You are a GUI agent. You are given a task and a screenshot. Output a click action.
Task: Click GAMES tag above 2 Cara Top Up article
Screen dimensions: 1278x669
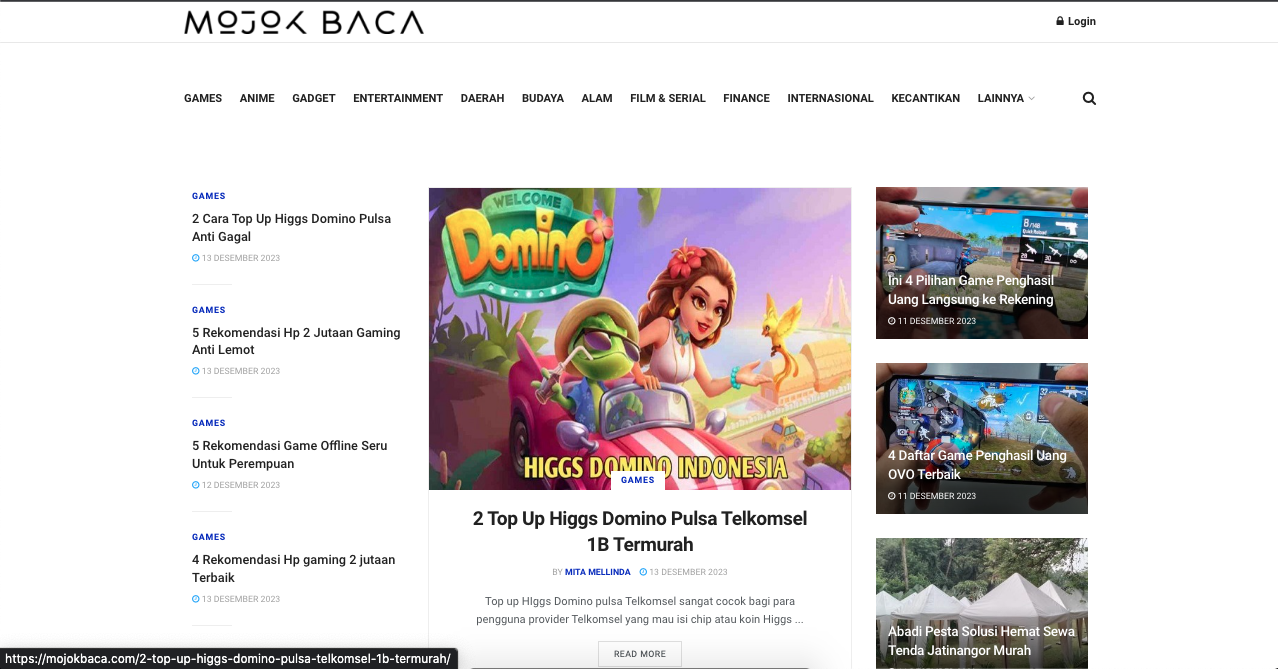[x=209, y=196]
